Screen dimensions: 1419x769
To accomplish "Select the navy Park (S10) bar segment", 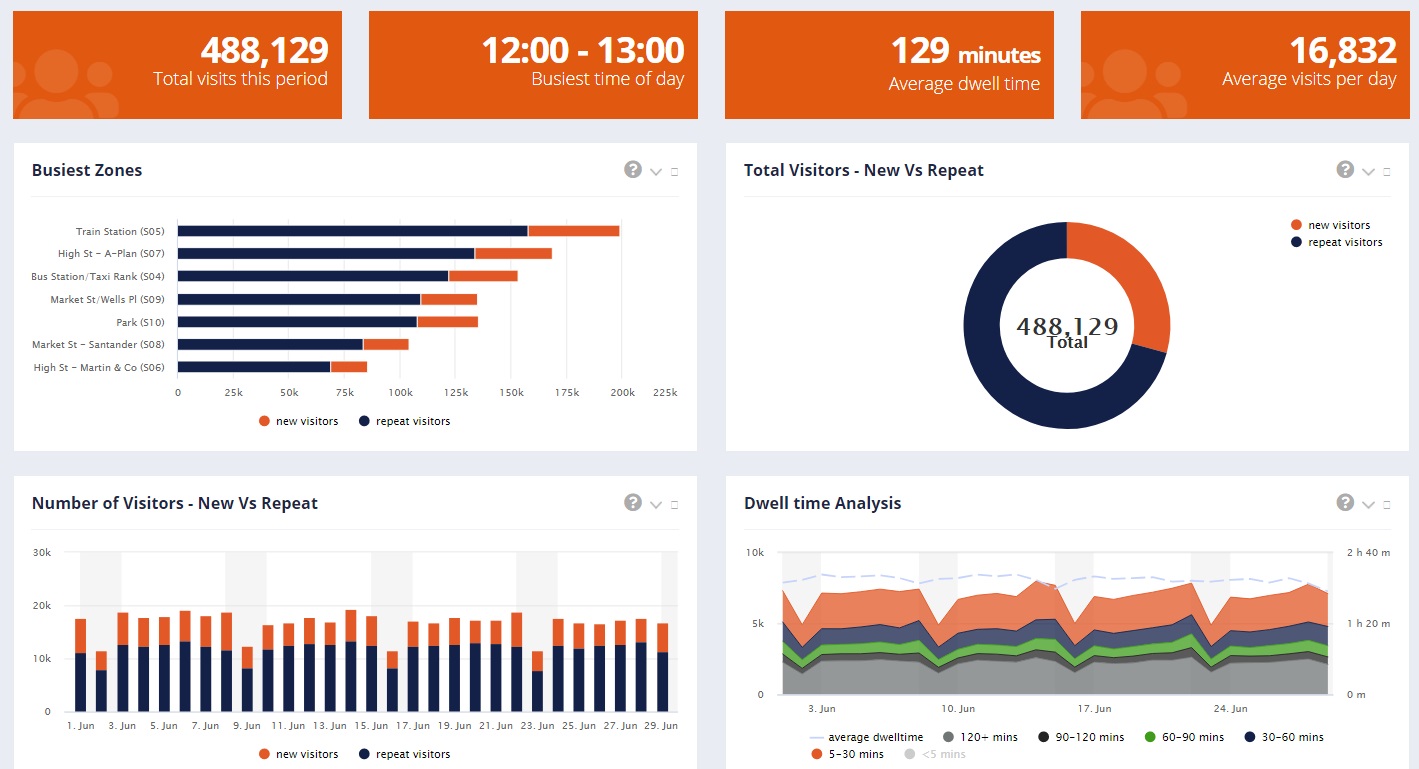I will [298, 322].
